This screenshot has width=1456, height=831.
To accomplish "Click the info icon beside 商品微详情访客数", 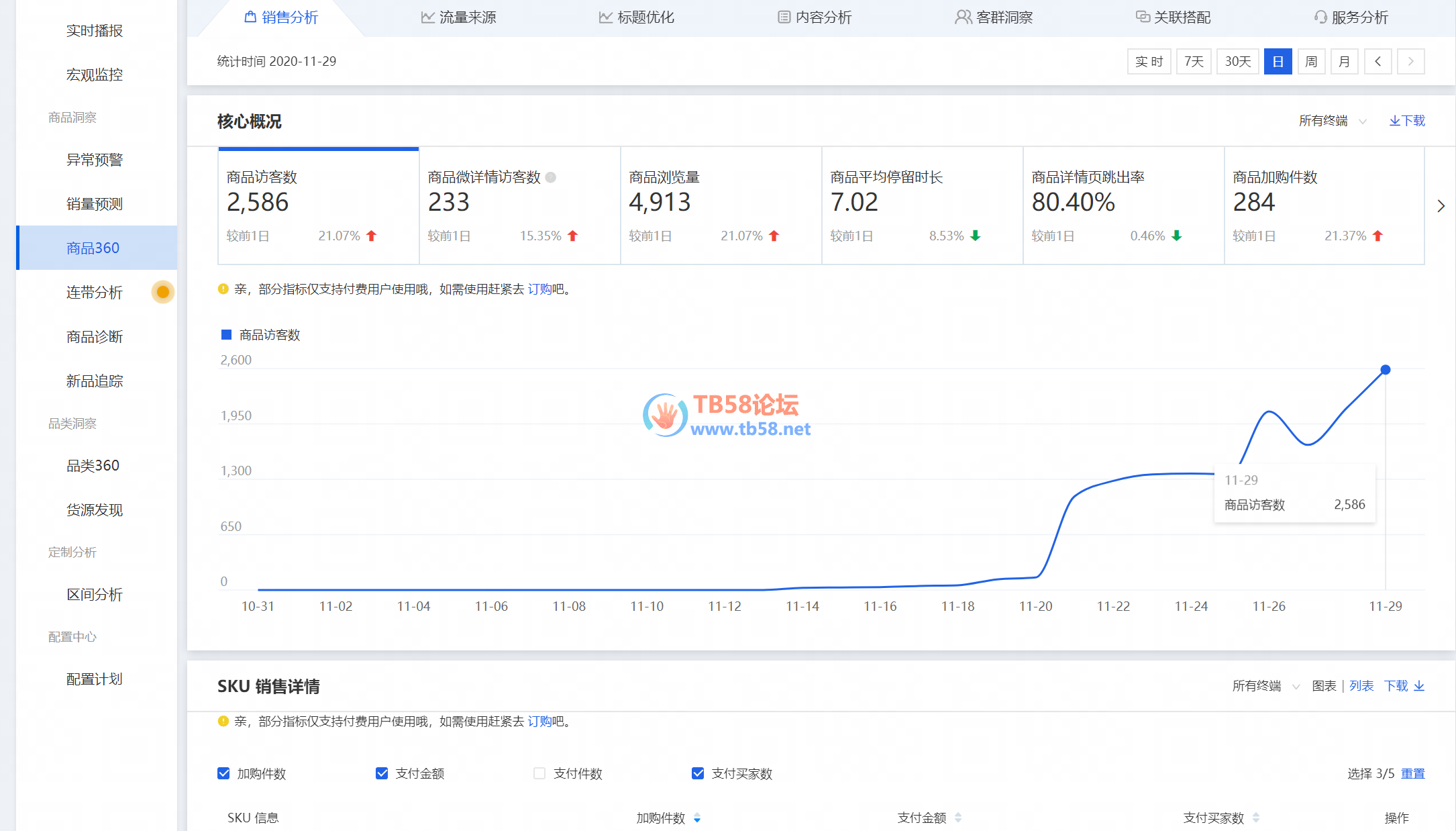I will (551, 178).
